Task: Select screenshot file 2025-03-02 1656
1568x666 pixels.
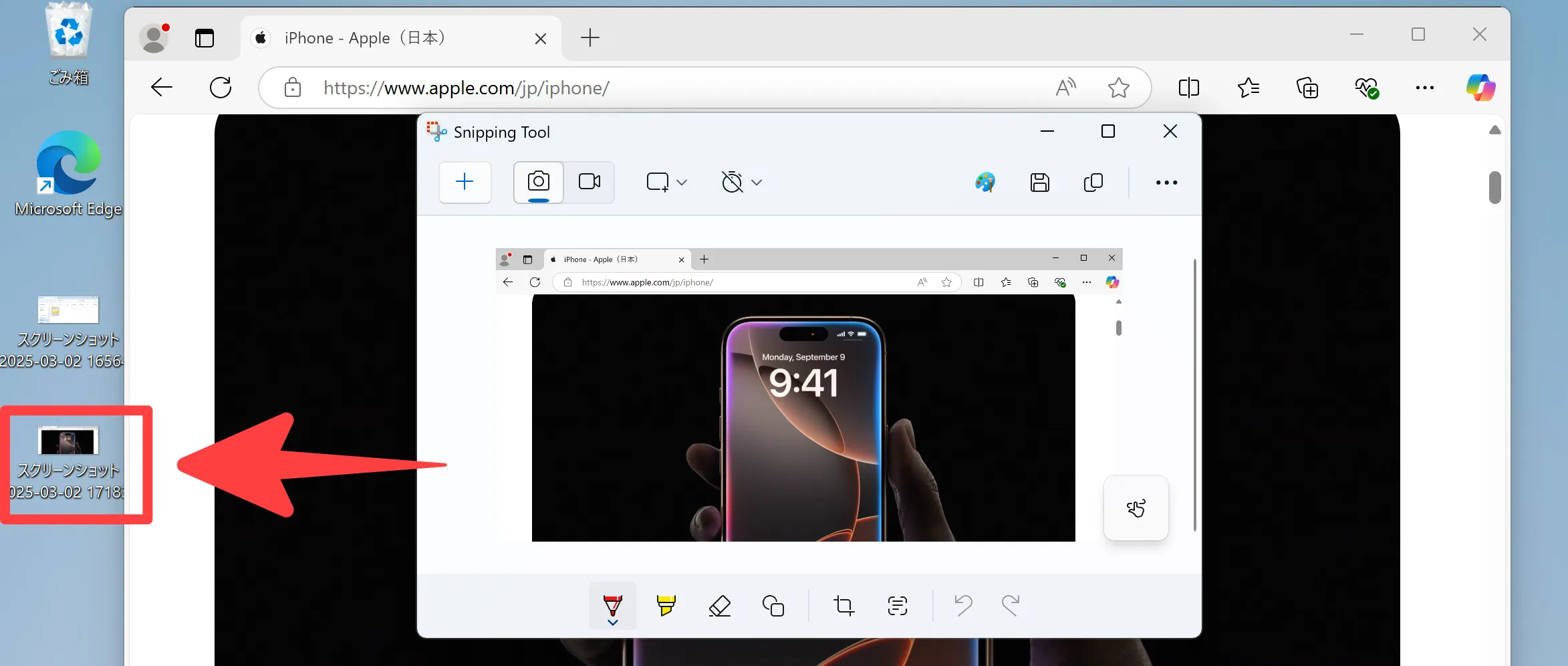Action: click(x=64, y=333)
